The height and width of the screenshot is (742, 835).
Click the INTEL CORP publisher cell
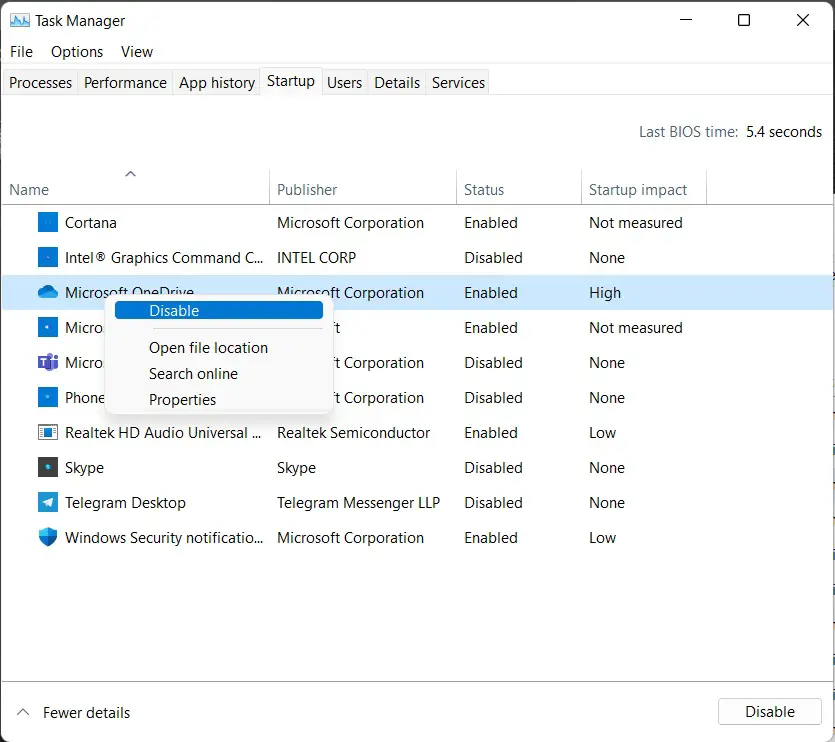[x=316, y=258]
